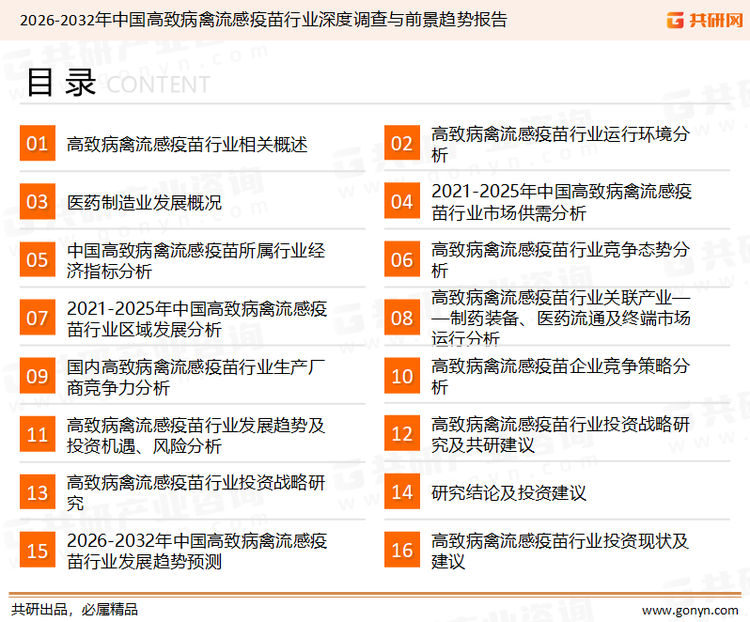Select chapter 07 title about 区域发展分析
Image resolution: width=750 pixels, height=622 pixels.
197,319
